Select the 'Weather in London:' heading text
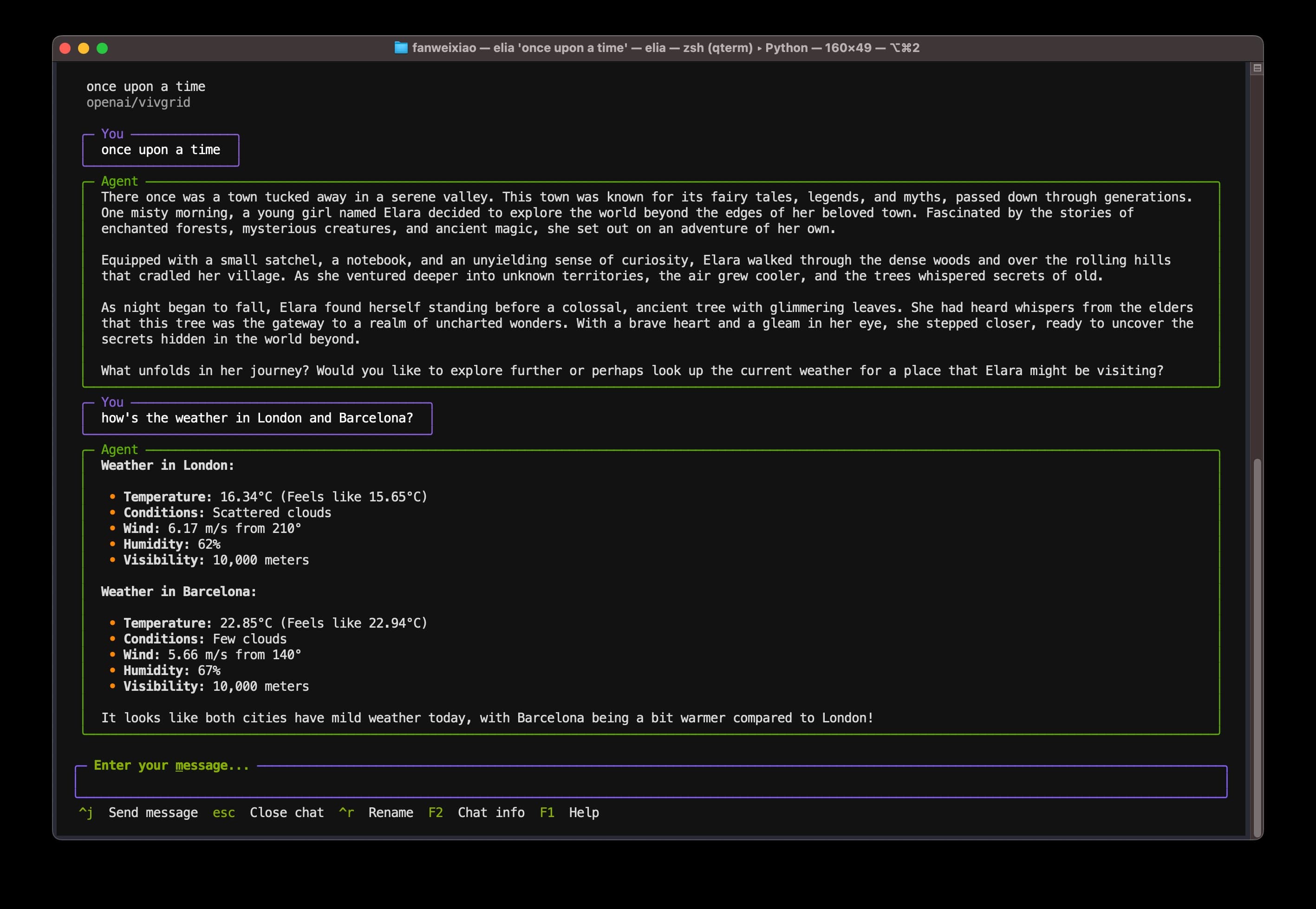This screenshot has width=1316, height=909. (168, 465)
